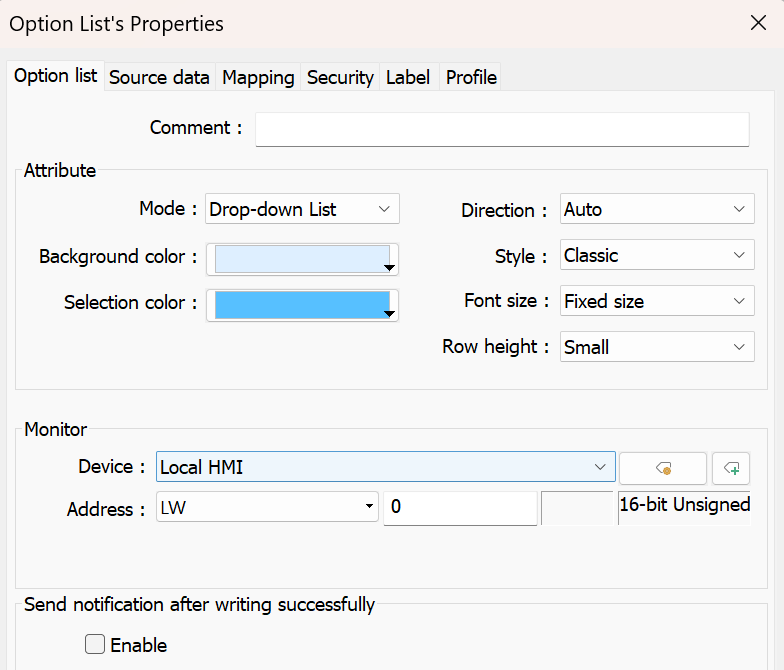Screen dimensions: 784x670
Task: Expand the Direction dropdown
Action: pos(657,209)
